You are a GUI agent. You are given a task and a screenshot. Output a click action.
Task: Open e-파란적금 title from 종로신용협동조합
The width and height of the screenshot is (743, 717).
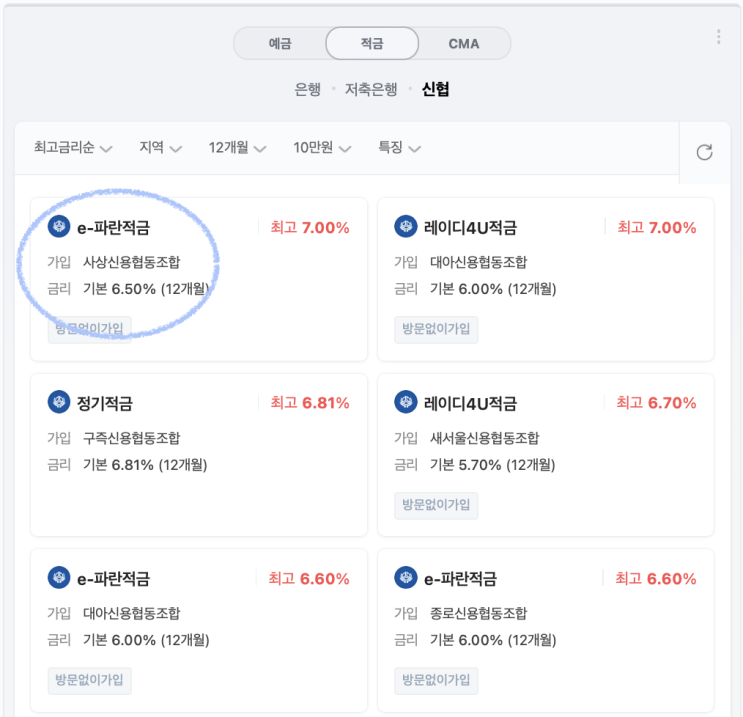(460, 579)
